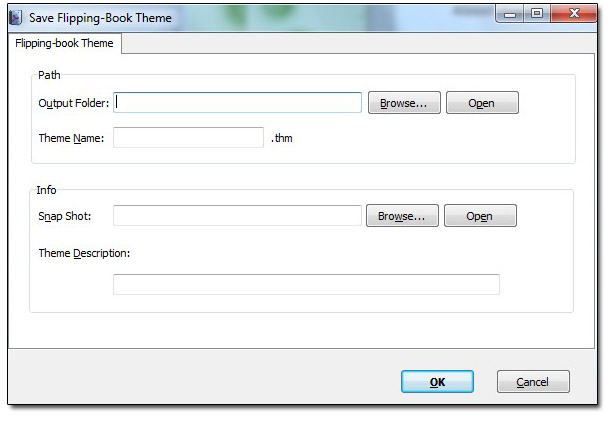Select the Flipping-book Theme tab

64,43
